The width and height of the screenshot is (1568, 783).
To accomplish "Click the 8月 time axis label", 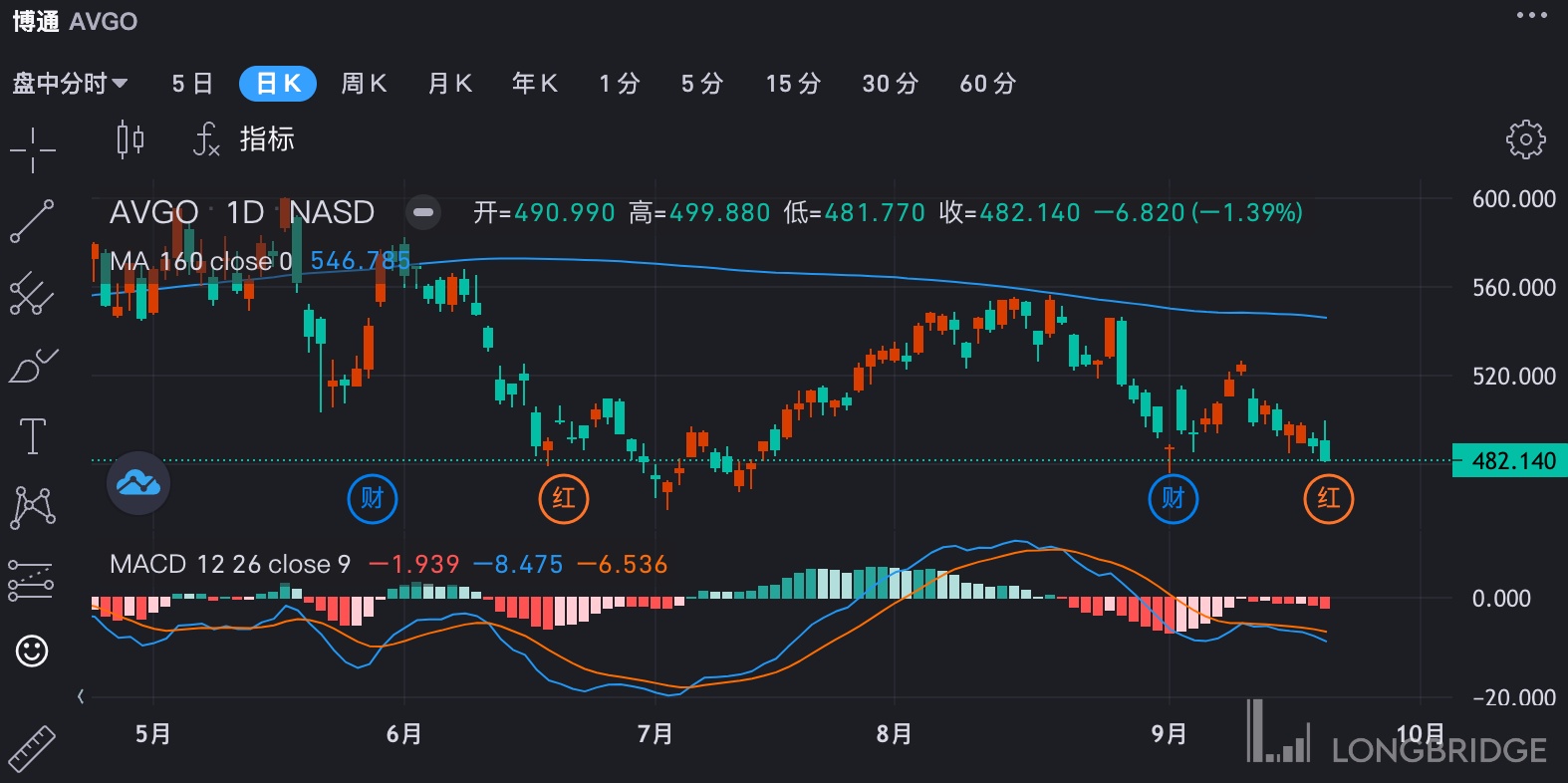I will coord(895,734).
